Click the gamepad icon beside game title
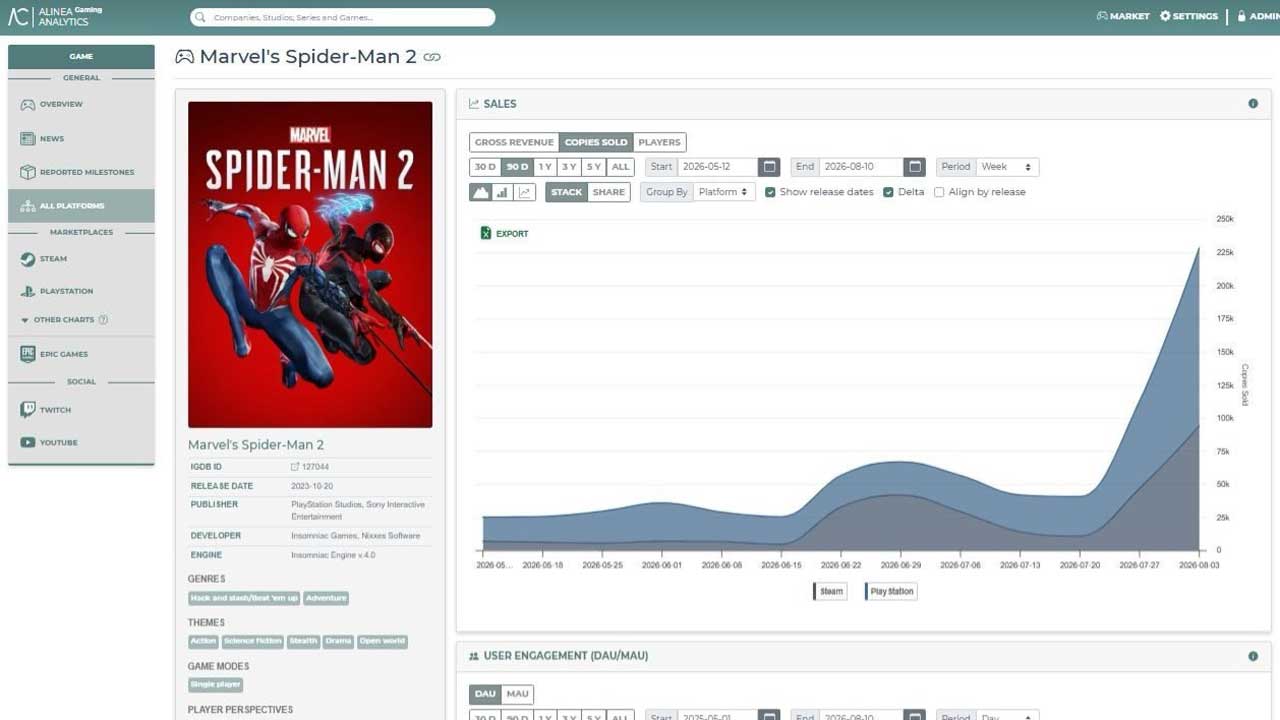The image size is (1280, 720). click(184, 57)
